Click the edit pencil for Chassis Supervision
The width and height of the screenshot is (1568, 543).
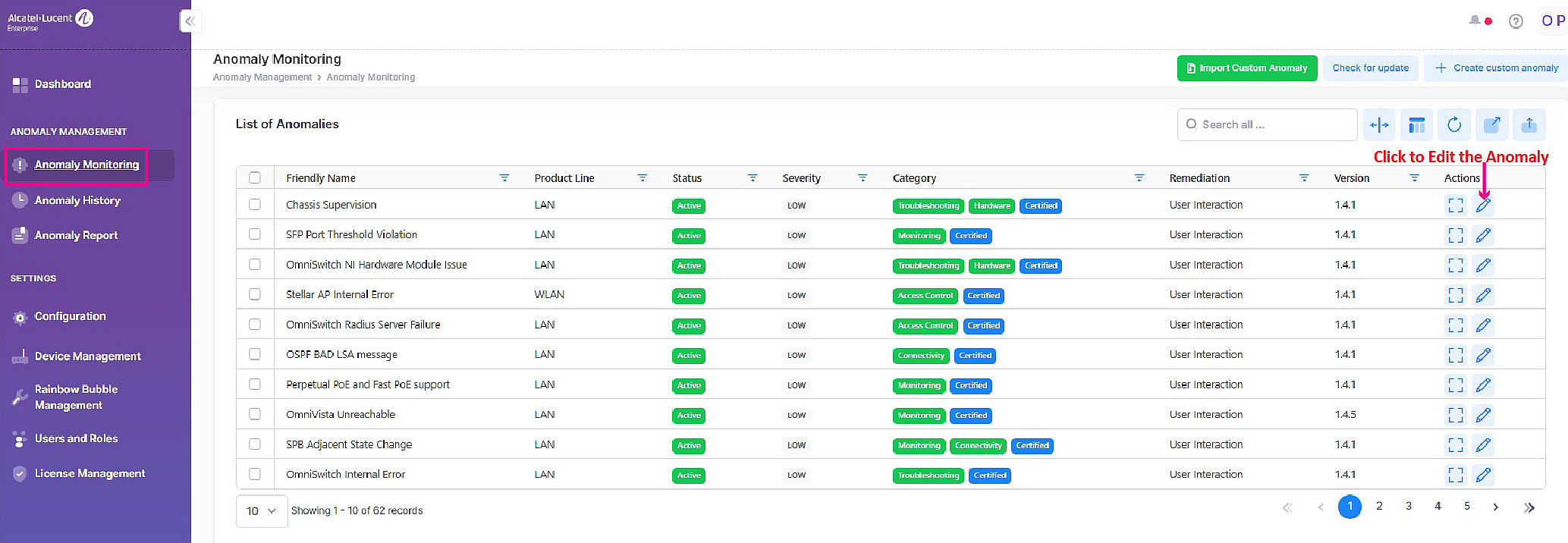click(x=1483, y=206)
